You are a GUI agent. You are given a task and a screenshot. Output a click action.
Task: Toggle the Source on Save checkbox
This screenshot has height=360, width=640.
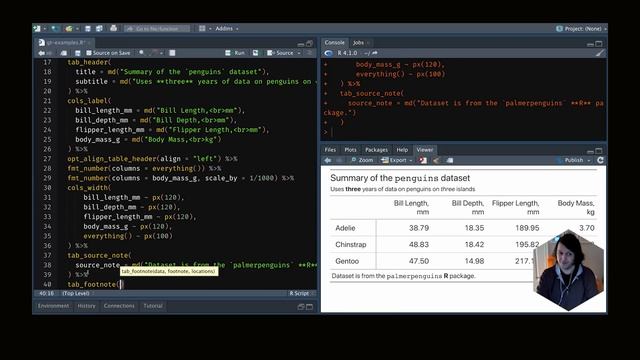tap(89, 53)
